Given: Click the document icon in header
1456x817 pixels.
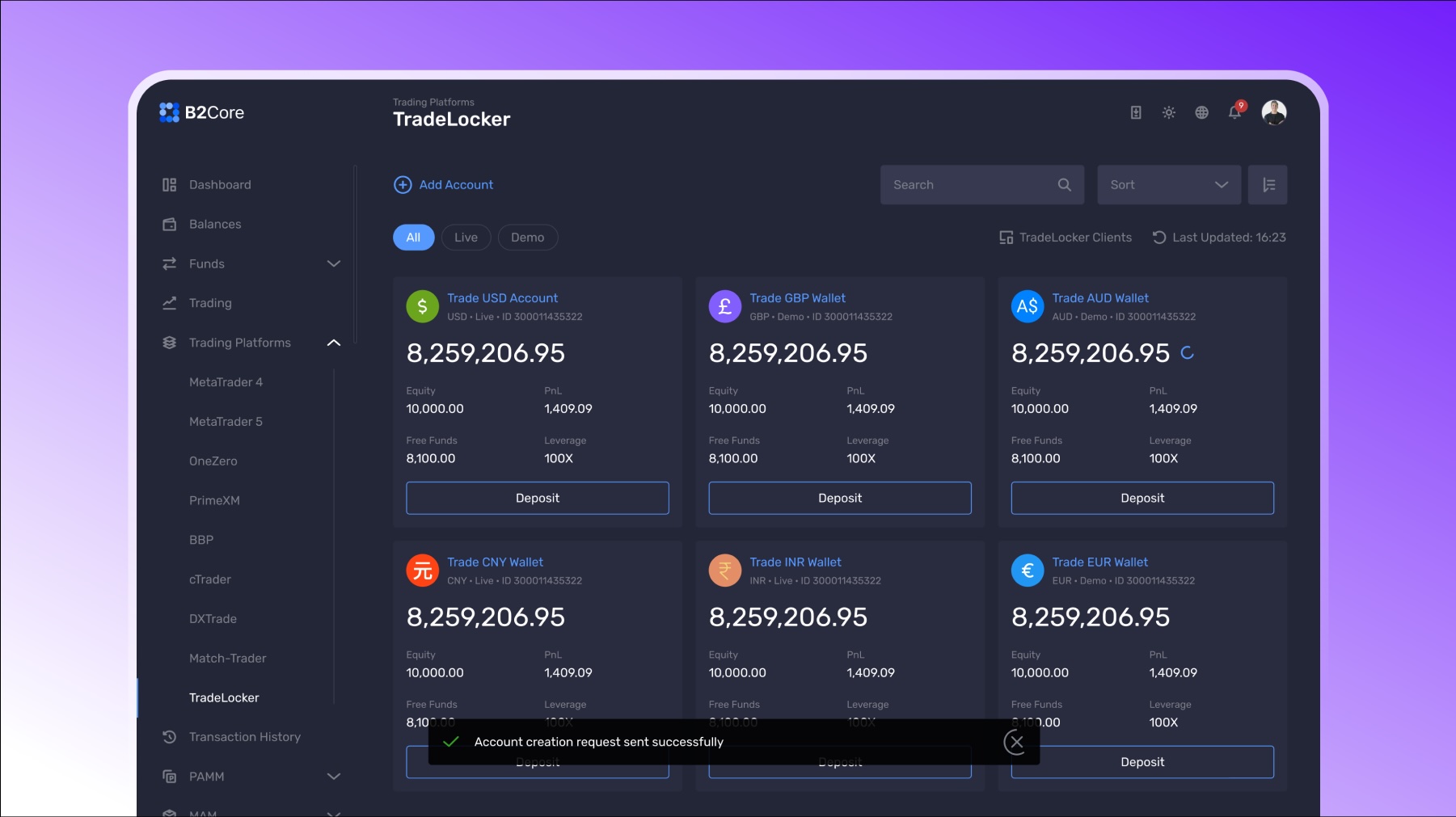Looking at the screenshot, I should click(1136, 113).
